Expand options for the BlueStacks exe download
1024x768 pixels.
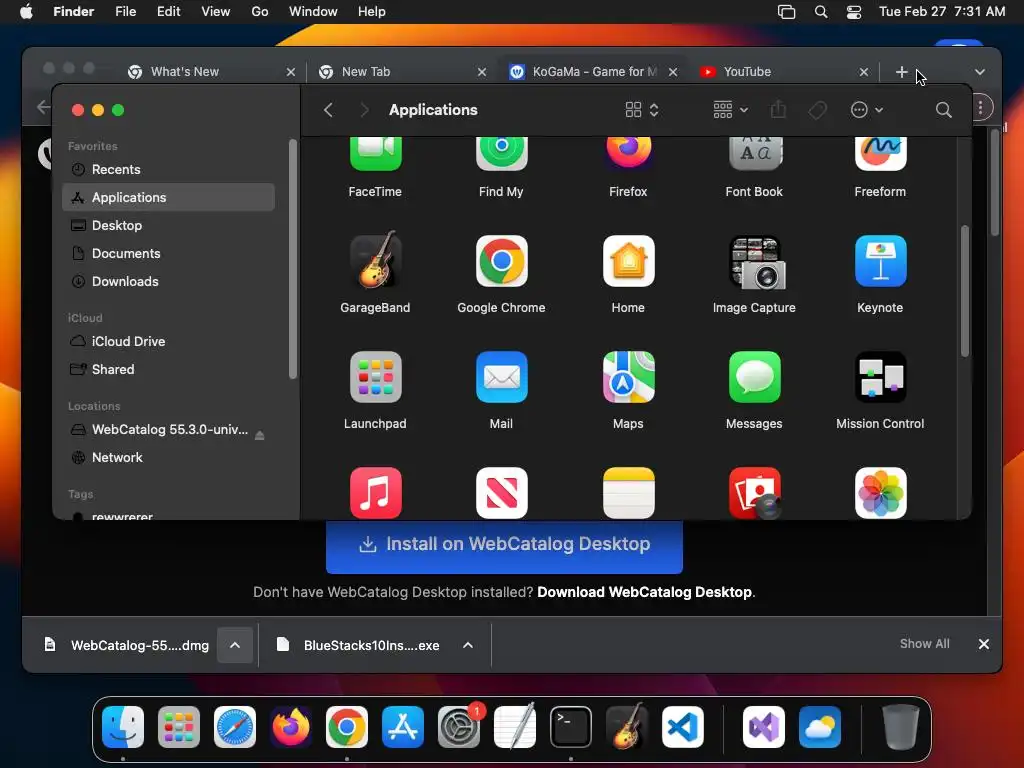tap(468, 645)
